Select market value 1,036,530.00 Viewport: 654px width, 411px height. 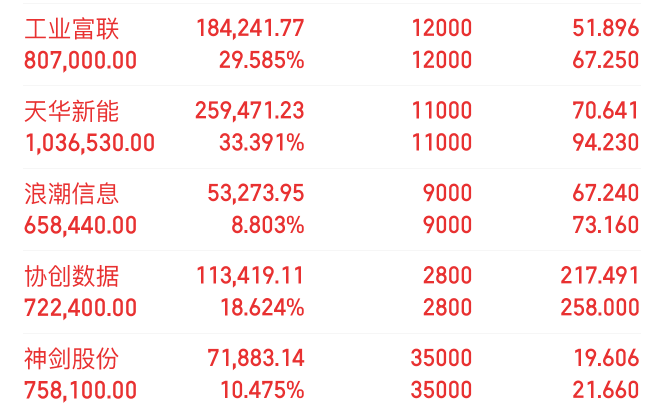[90, 143]
